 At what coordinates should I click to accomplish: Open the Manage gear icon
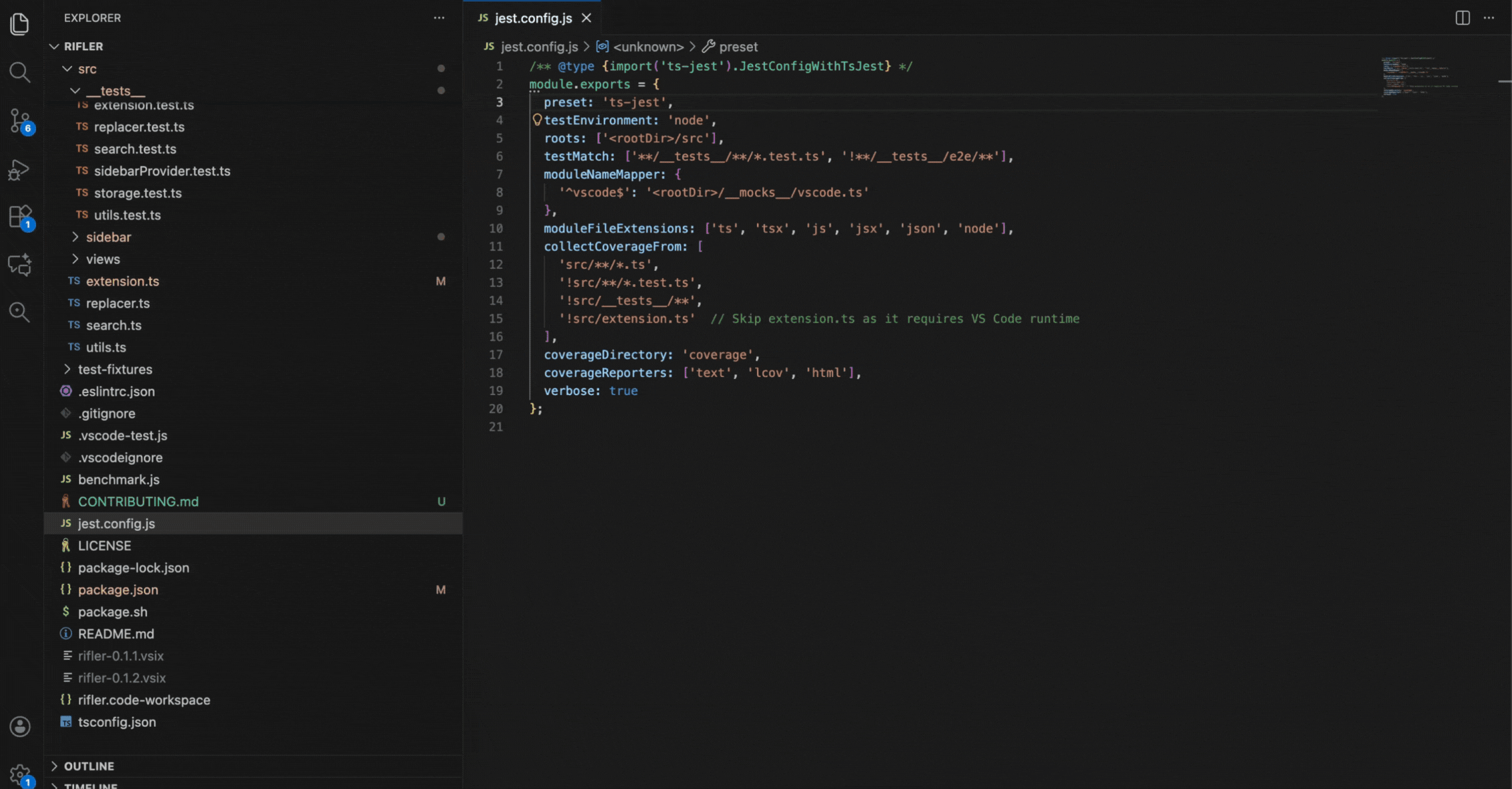(19, 774)
